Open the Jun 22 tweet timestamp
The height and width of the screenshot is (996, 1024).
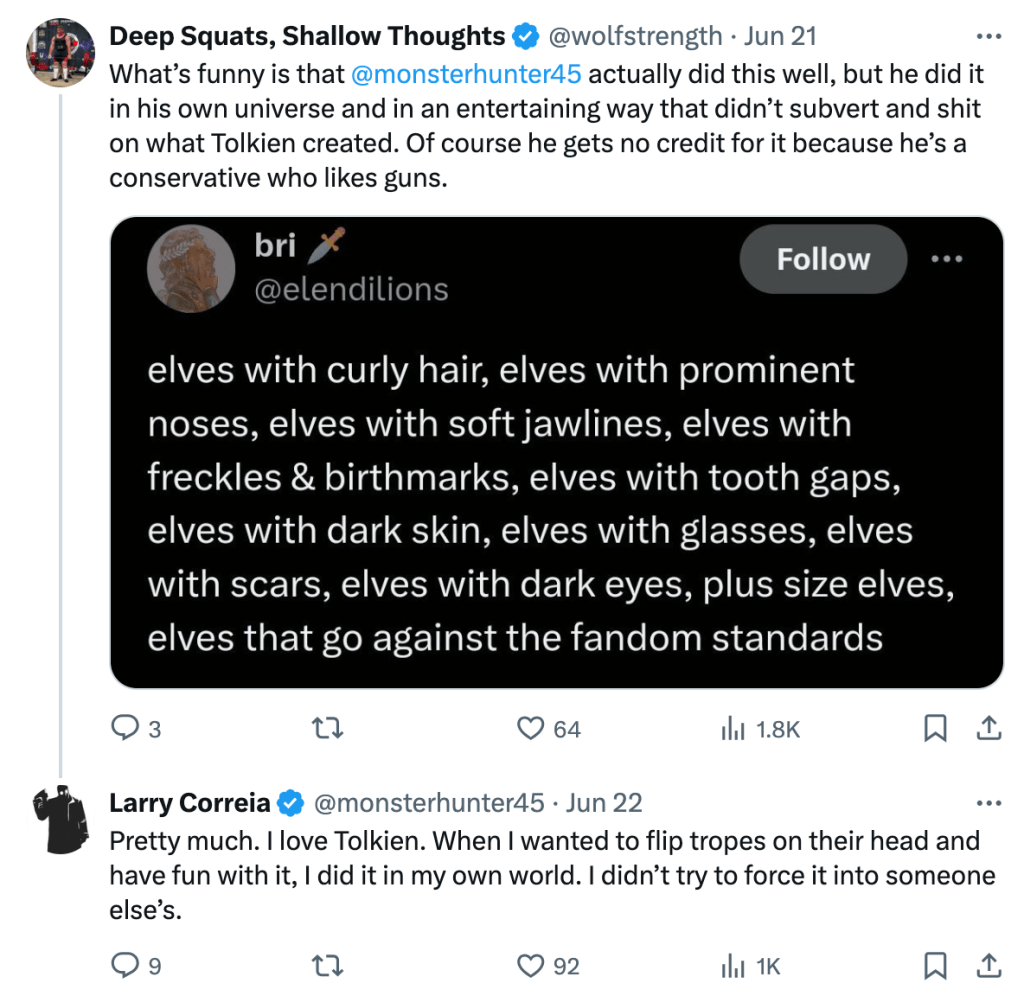click(x=604, y=803)
